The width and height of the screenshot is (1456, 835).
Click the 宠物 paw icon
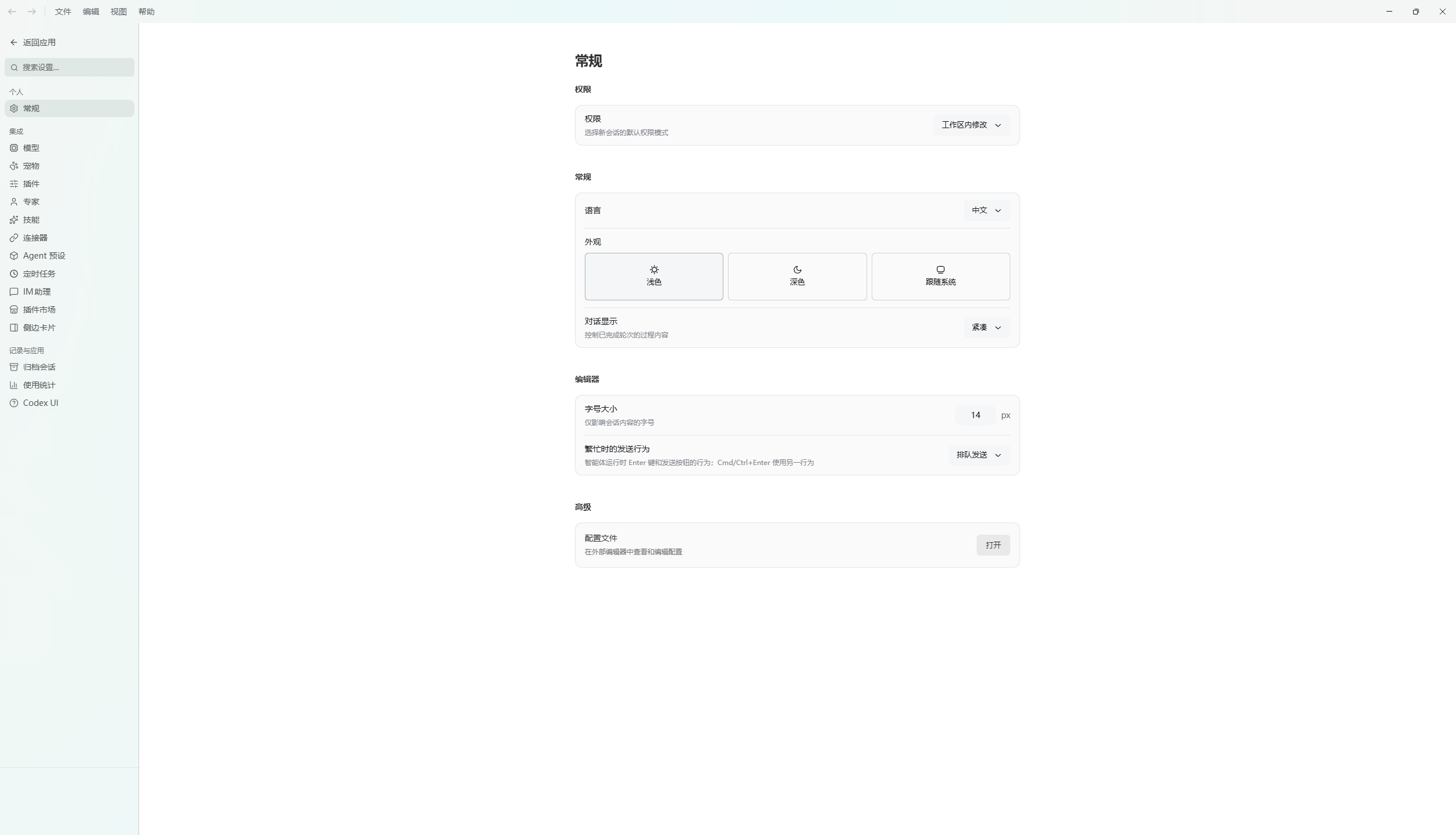pyautogui.click(x=14, y=166)
